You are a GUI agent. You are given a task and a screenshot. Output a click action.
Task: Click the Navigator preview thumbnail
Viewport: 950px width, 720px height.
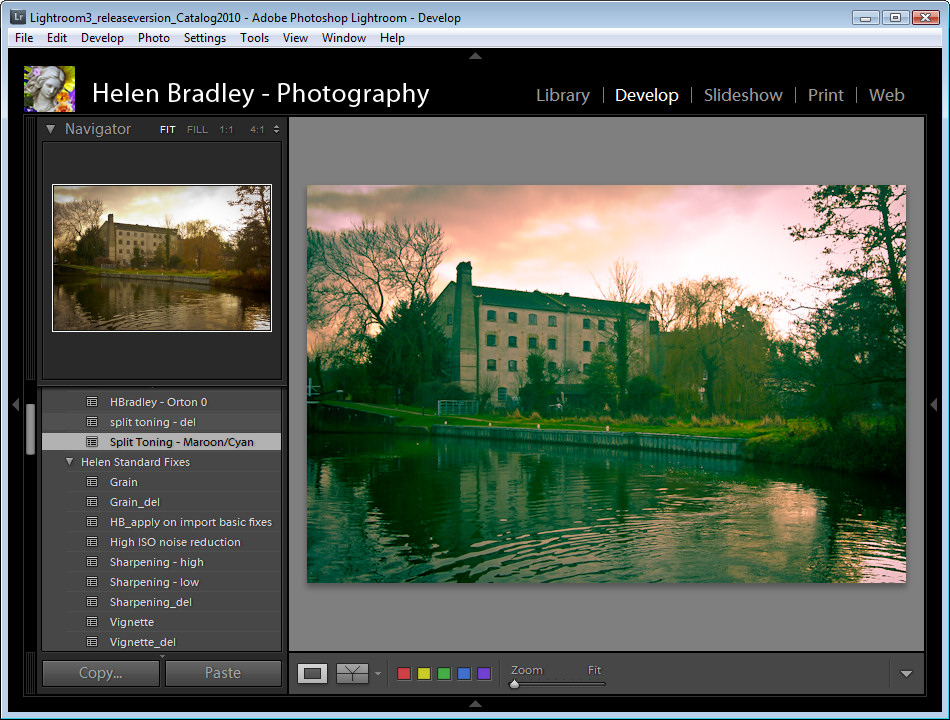click(162, 257)
